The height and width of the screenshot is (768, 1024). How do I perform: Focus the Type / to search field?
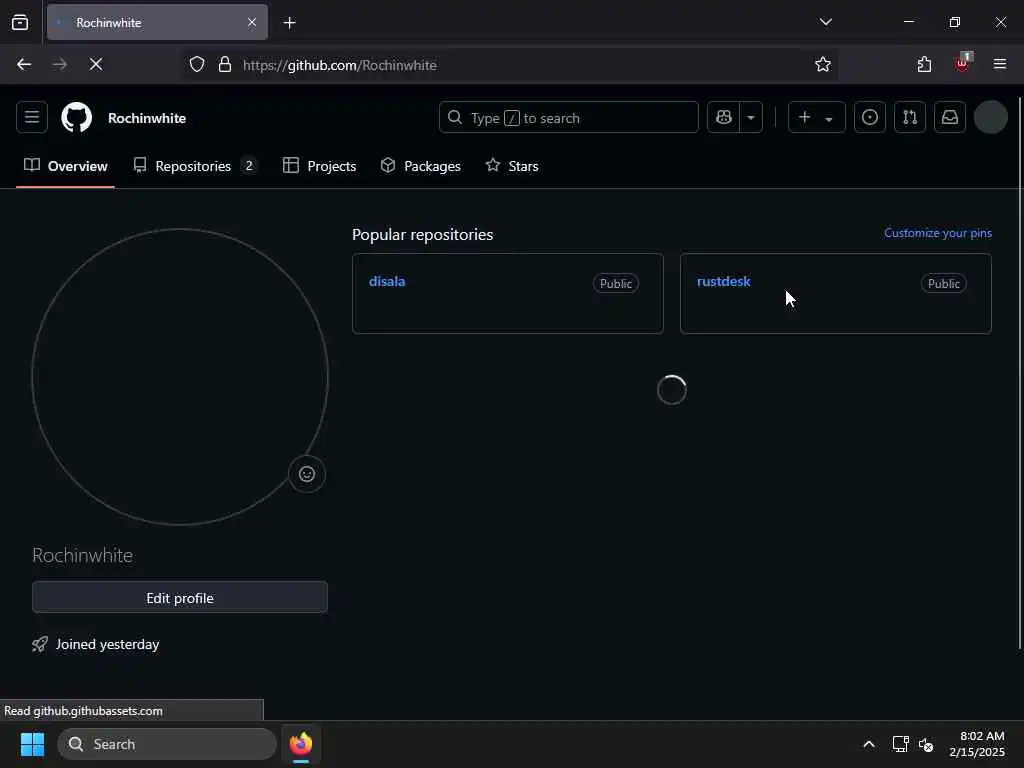tap(568, 118)
